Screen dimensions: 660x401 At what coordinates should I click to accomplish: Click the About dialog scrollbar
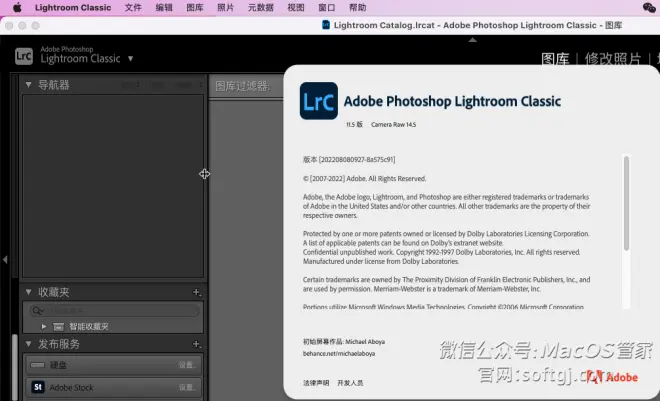coord(626,203)
